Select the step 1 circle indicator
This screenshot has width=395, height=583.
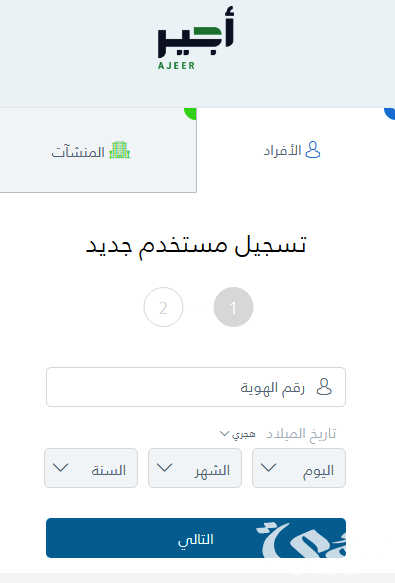tap(233, 307)
